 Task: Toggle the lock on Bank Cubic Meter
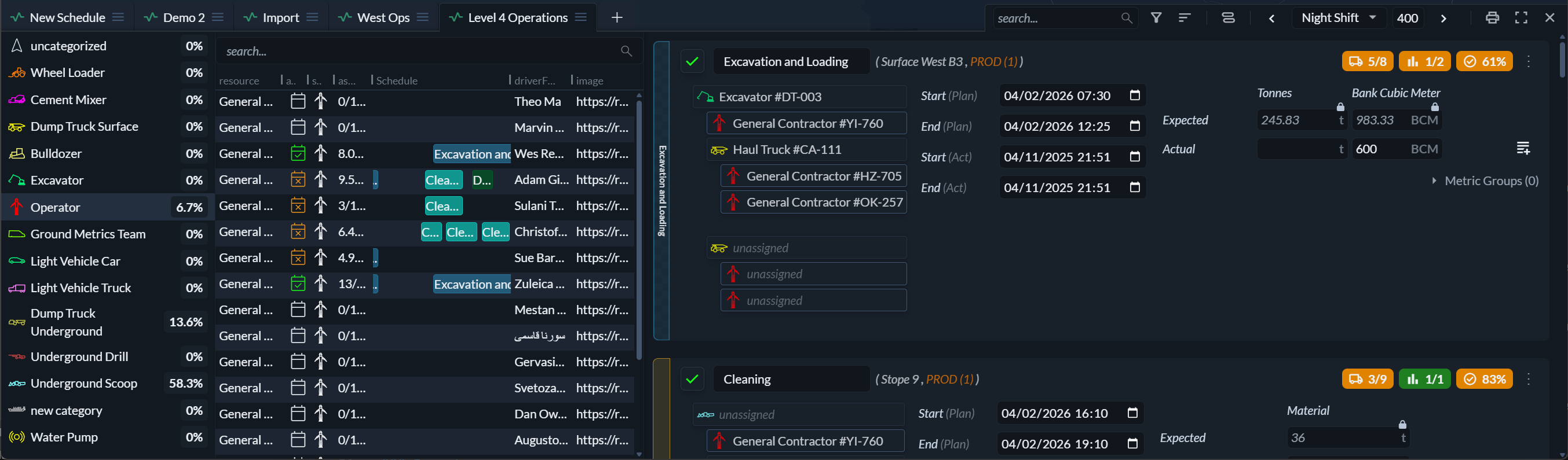coord(1435,107)
